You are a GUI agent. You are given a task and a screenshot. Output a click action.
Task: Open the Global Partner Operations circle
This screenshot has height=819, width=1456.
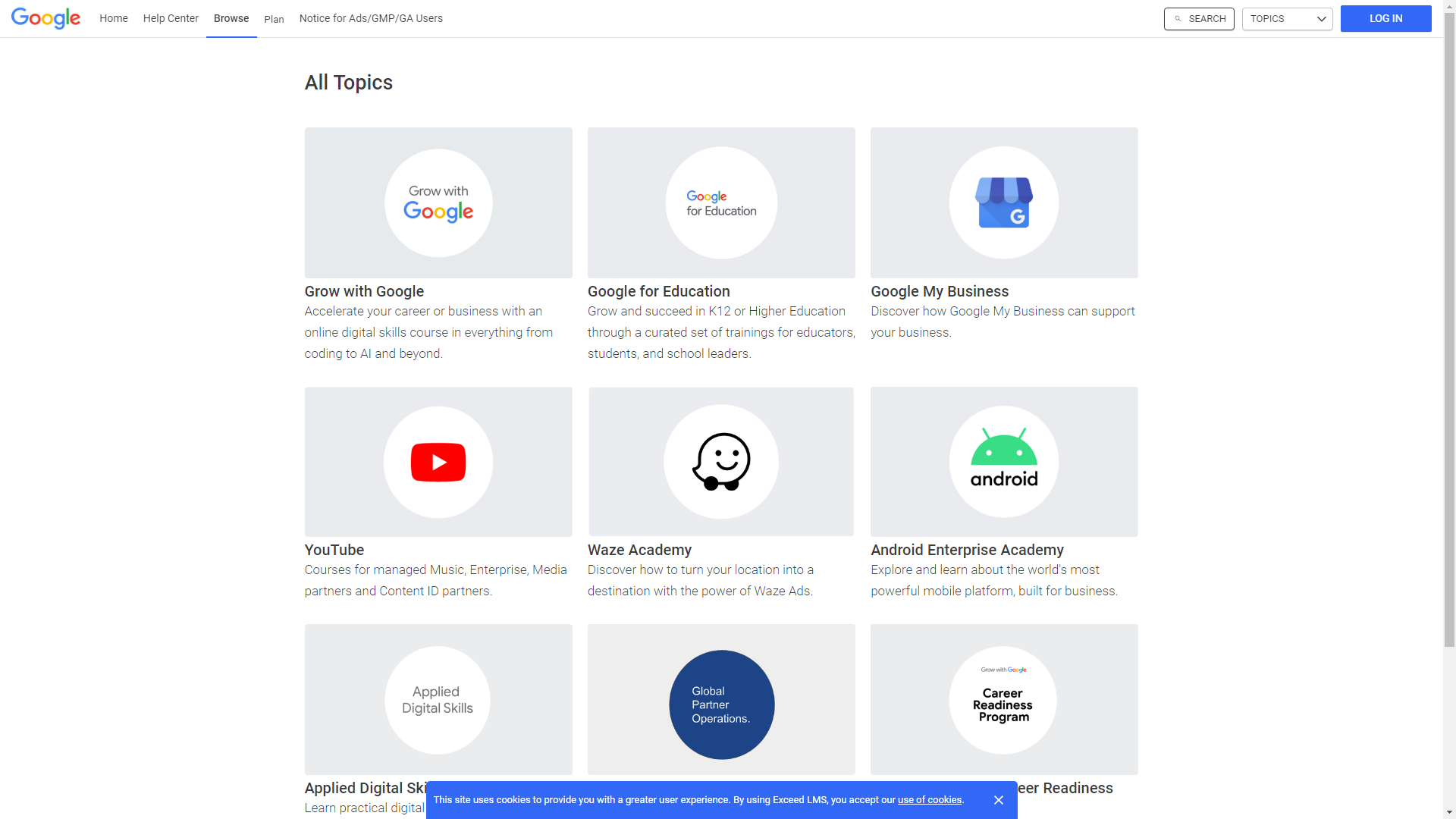(721, 704)
